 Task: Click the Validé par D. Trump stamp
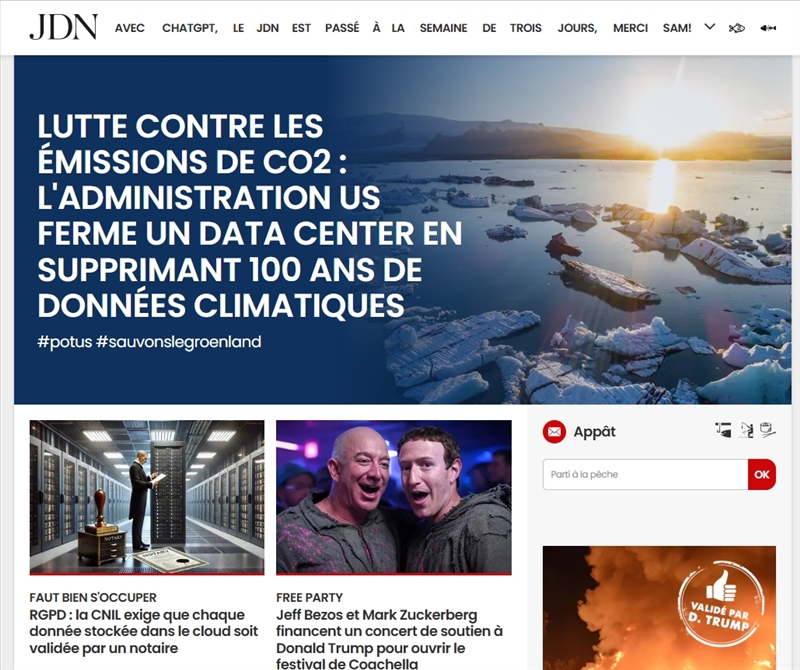721,608
